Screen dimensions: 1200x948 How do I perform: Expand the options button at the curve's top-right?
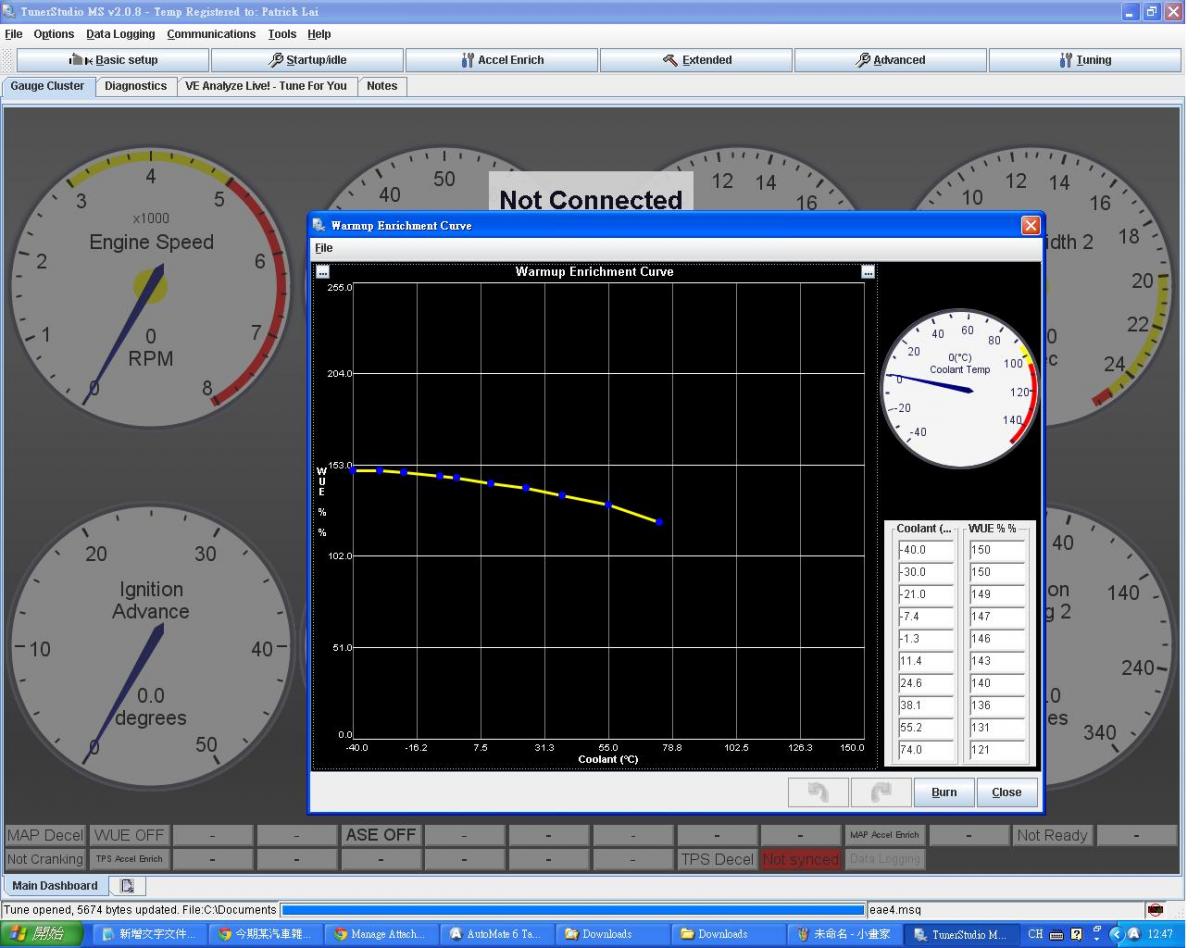pyautogui.click(x=868, y=272)
